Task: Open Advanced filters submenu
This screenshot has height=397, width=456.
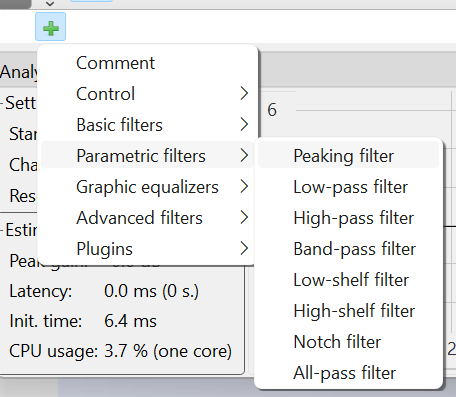Action: [147, 218]
